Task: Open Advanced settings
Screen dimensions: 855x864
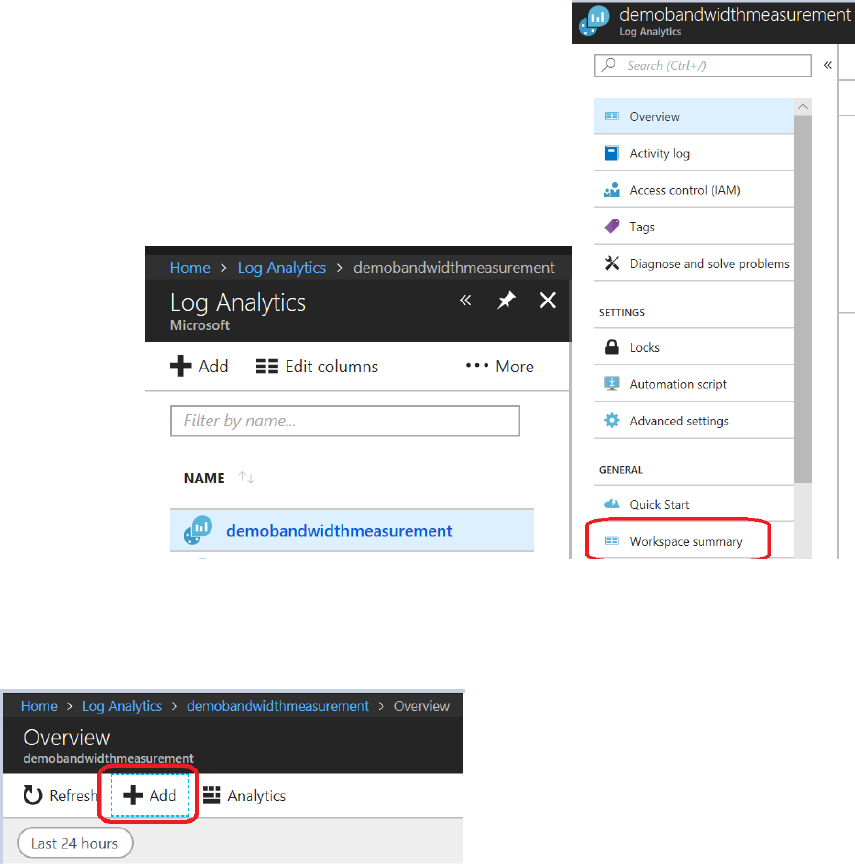Action: [x=694, y=421]
